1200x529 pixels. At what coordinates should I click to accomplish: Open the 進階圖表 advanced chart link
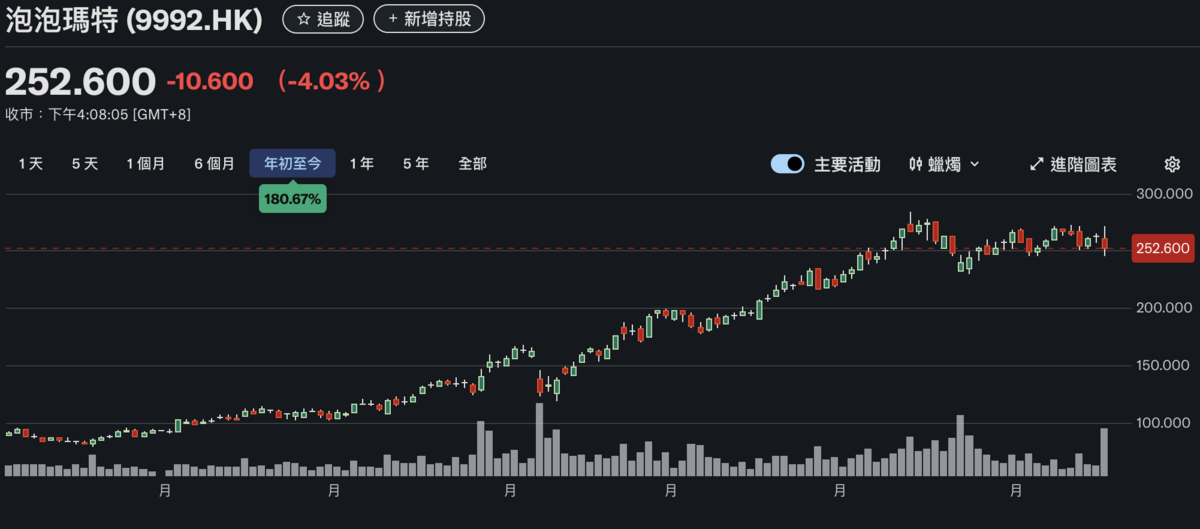1072,164
